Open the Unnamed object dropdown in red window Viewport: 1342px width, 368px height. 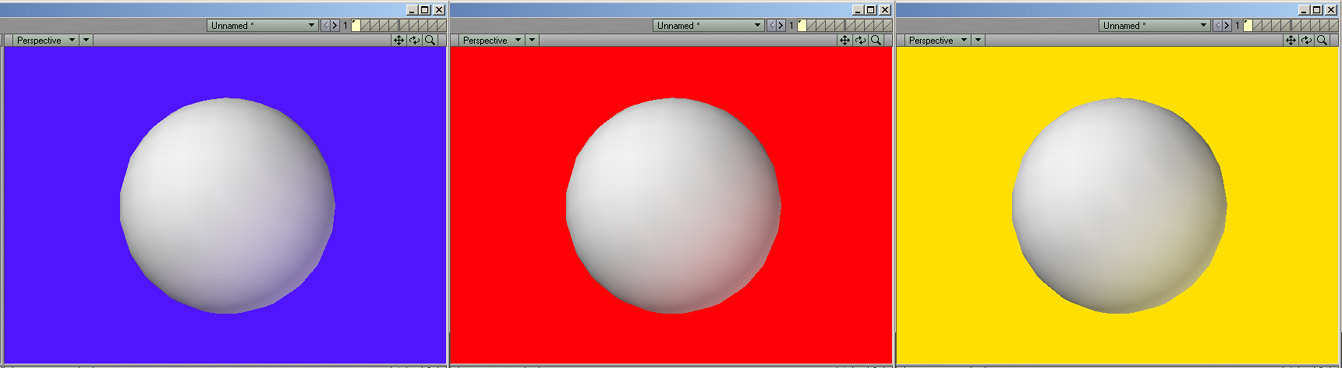[x=709, y=25]
